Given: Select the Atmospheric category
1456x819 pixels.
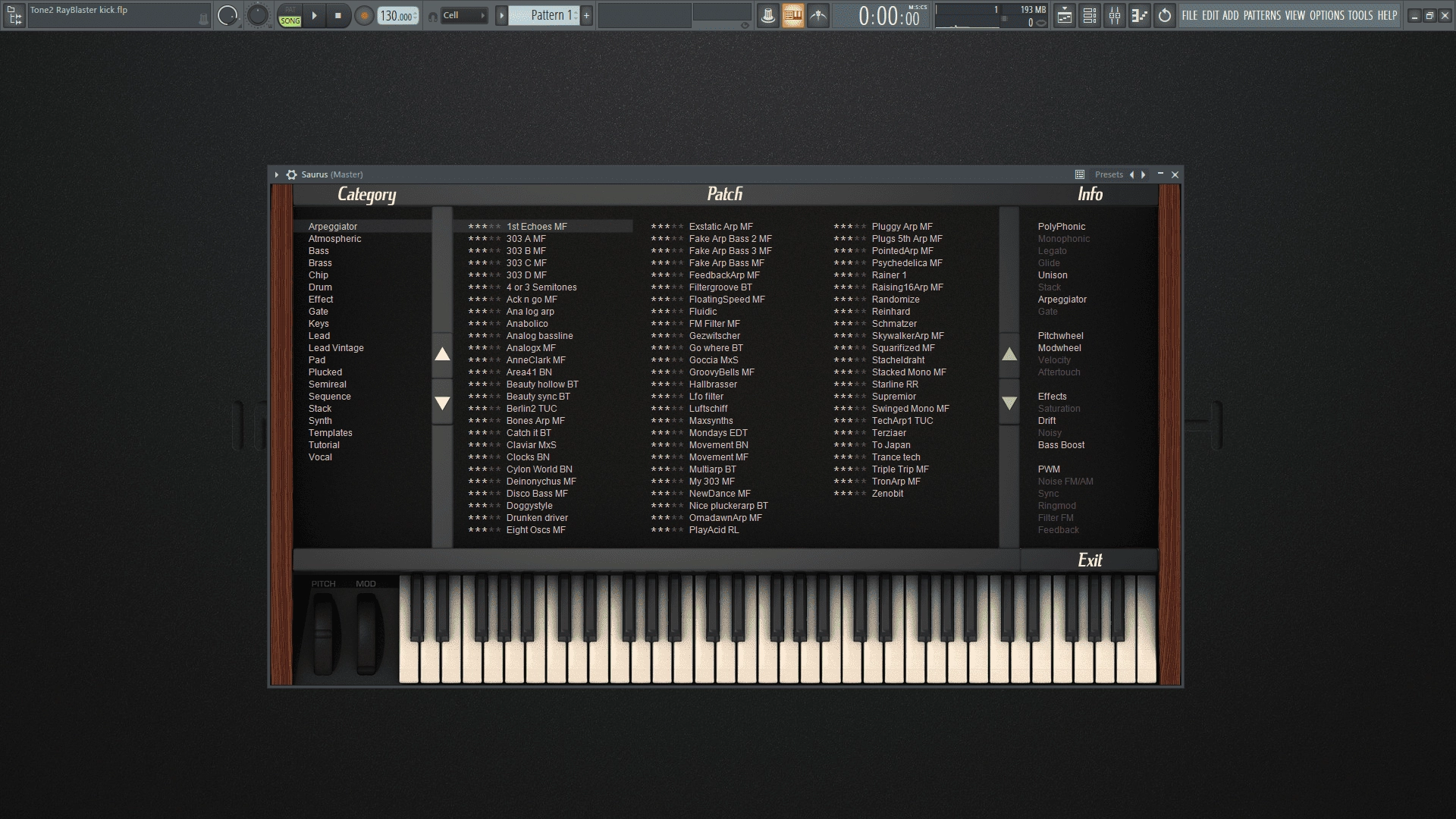Looking at the screenshot, I should pos(334,239).
